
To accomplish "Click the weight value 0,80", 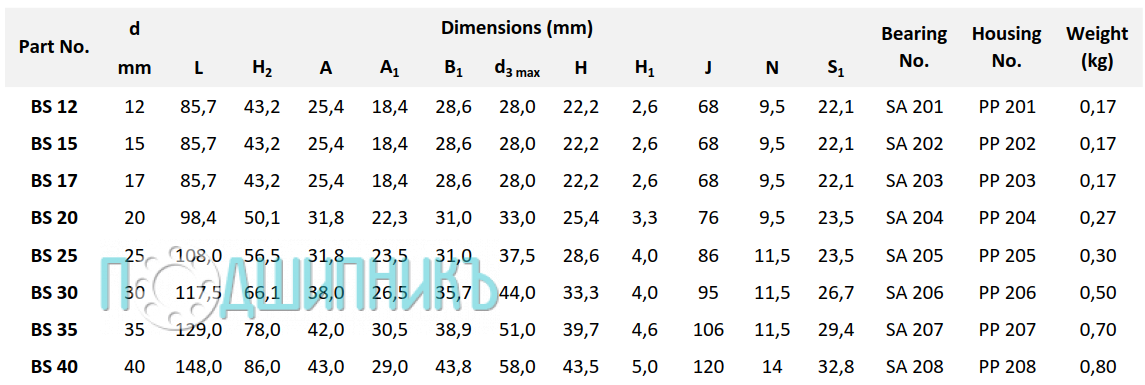I will tap(1098, 367).
